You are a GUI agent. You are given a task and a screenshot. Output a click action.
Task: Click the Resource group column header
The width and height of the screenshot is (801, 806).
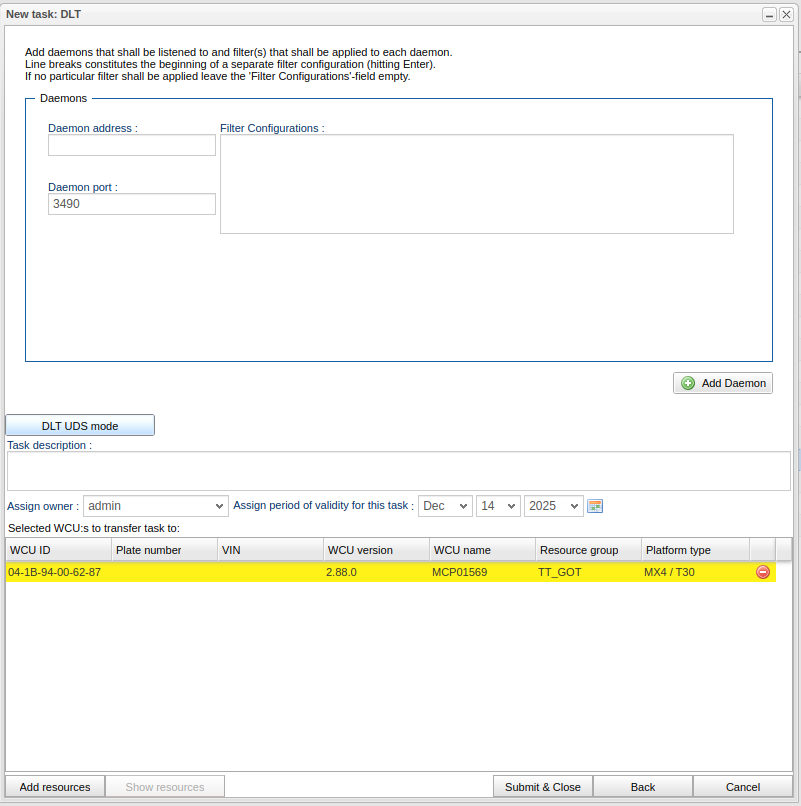587,550
